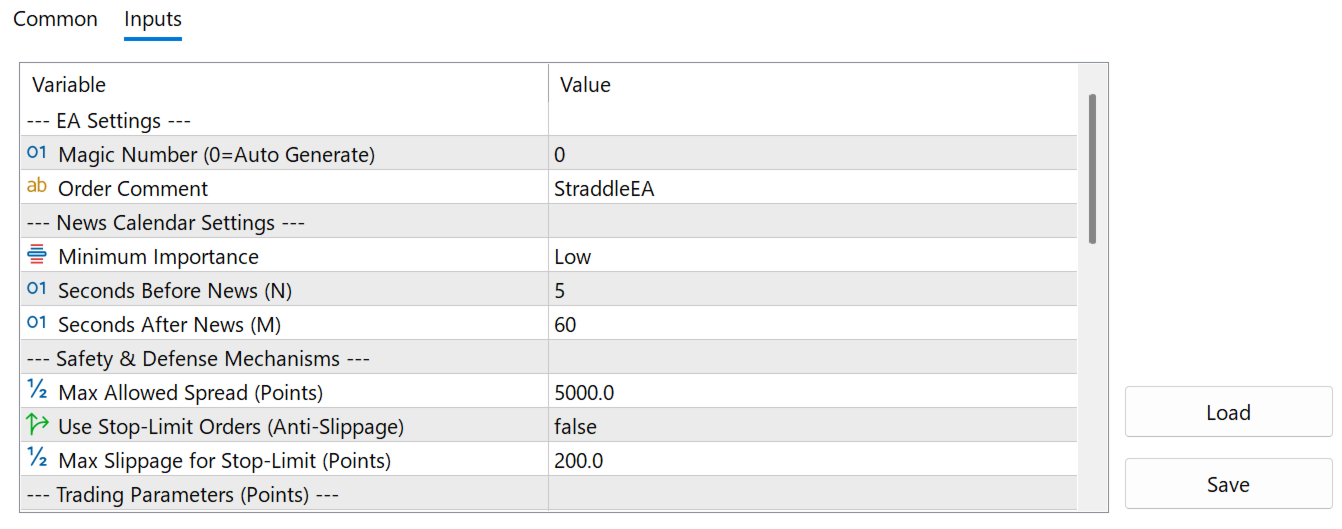Image resolution: width=1342 pixels, height=529 pixels.
Task: Click the integer icon beside Magic Number
Action: pos(37,154)
